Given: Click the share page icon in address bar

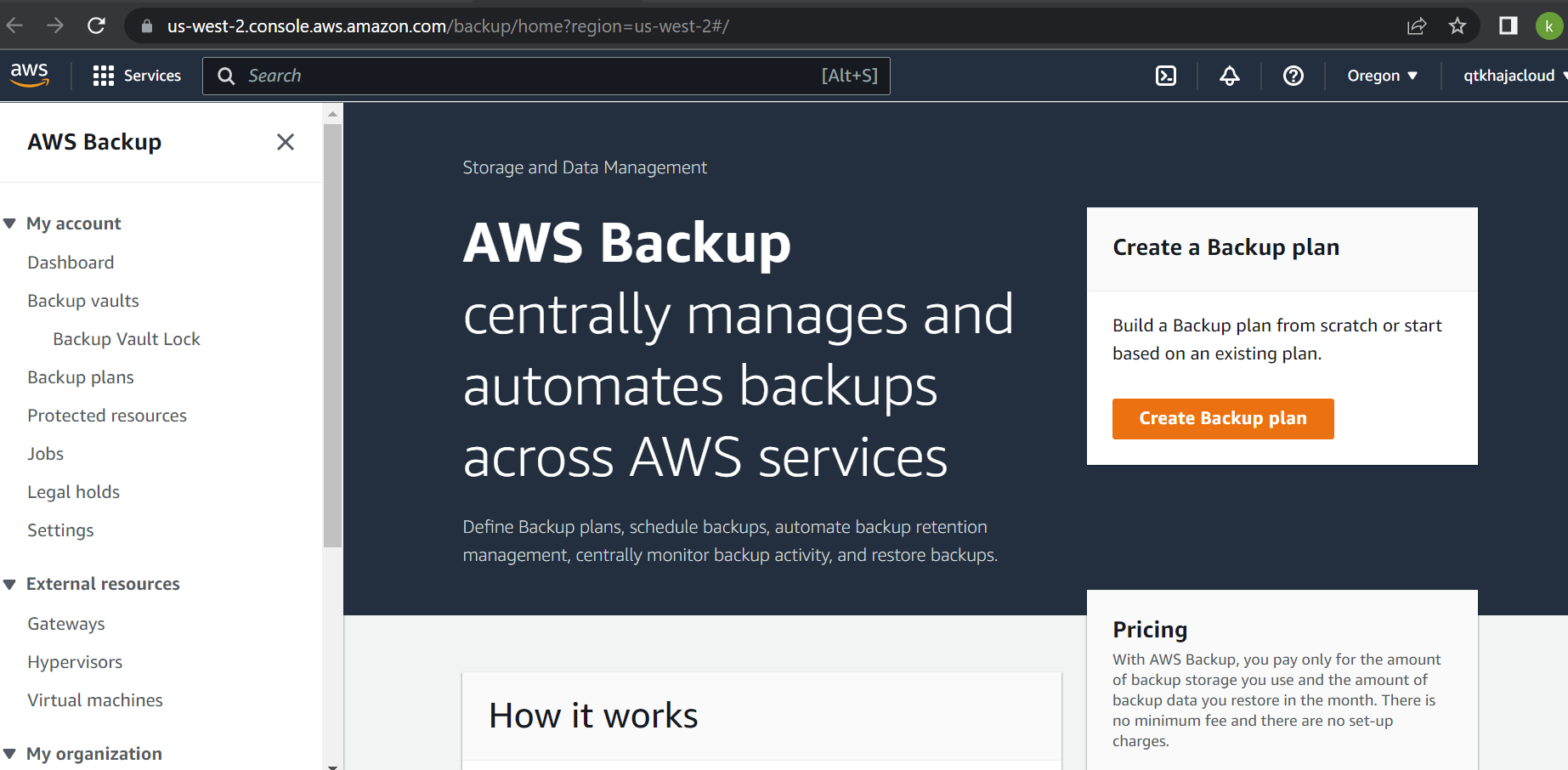Looking at the screenshot, I should 1417,25.
